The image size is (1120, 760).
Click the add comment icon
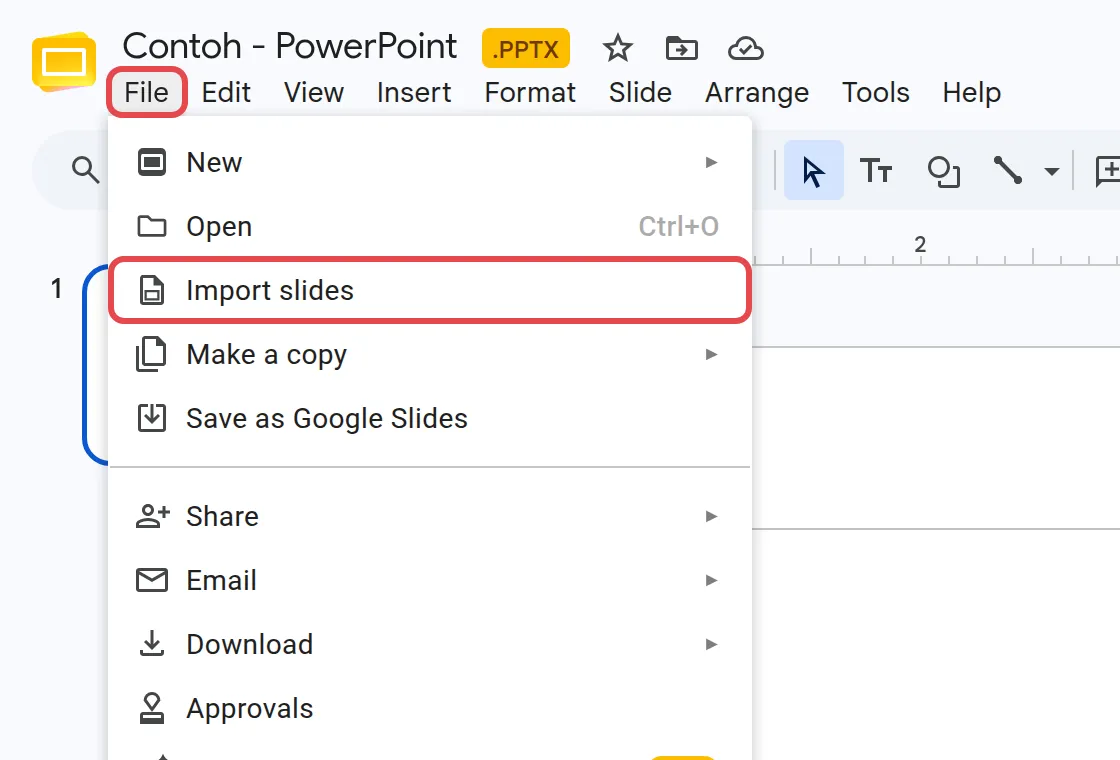coord(1108,171)
